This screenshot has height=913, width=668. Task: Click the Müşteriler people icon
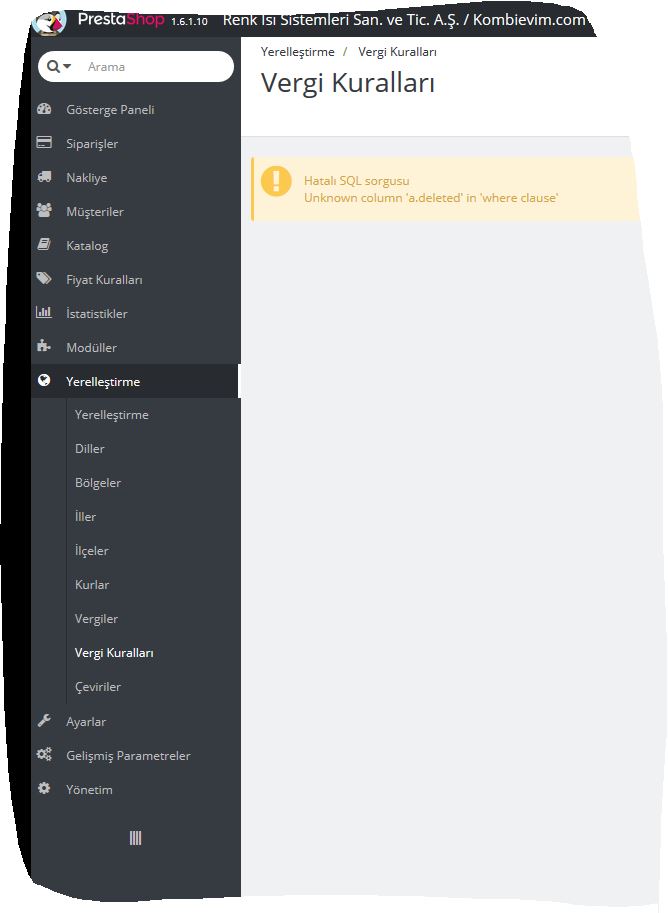(x=44, y=211)
